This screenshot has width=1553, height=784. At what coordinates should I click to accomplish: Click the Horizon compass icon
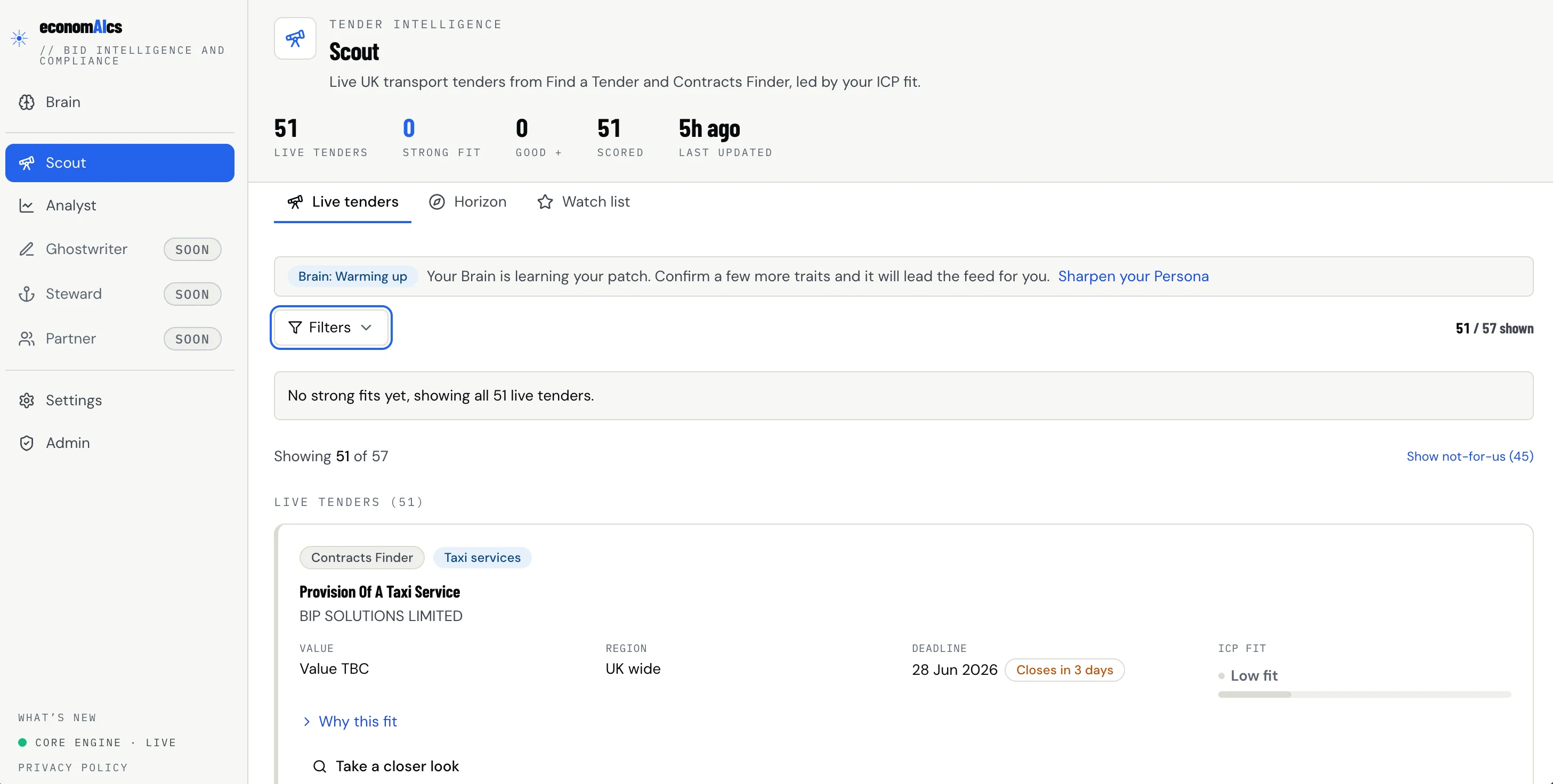tap(437, 202)
